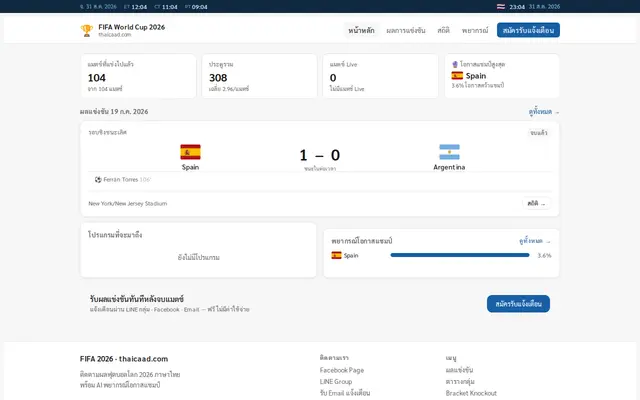Click the FIFA 2026 - thaicaad.com footer heading
Viewport: 640px width, 400px height.
tap(124, 359)
